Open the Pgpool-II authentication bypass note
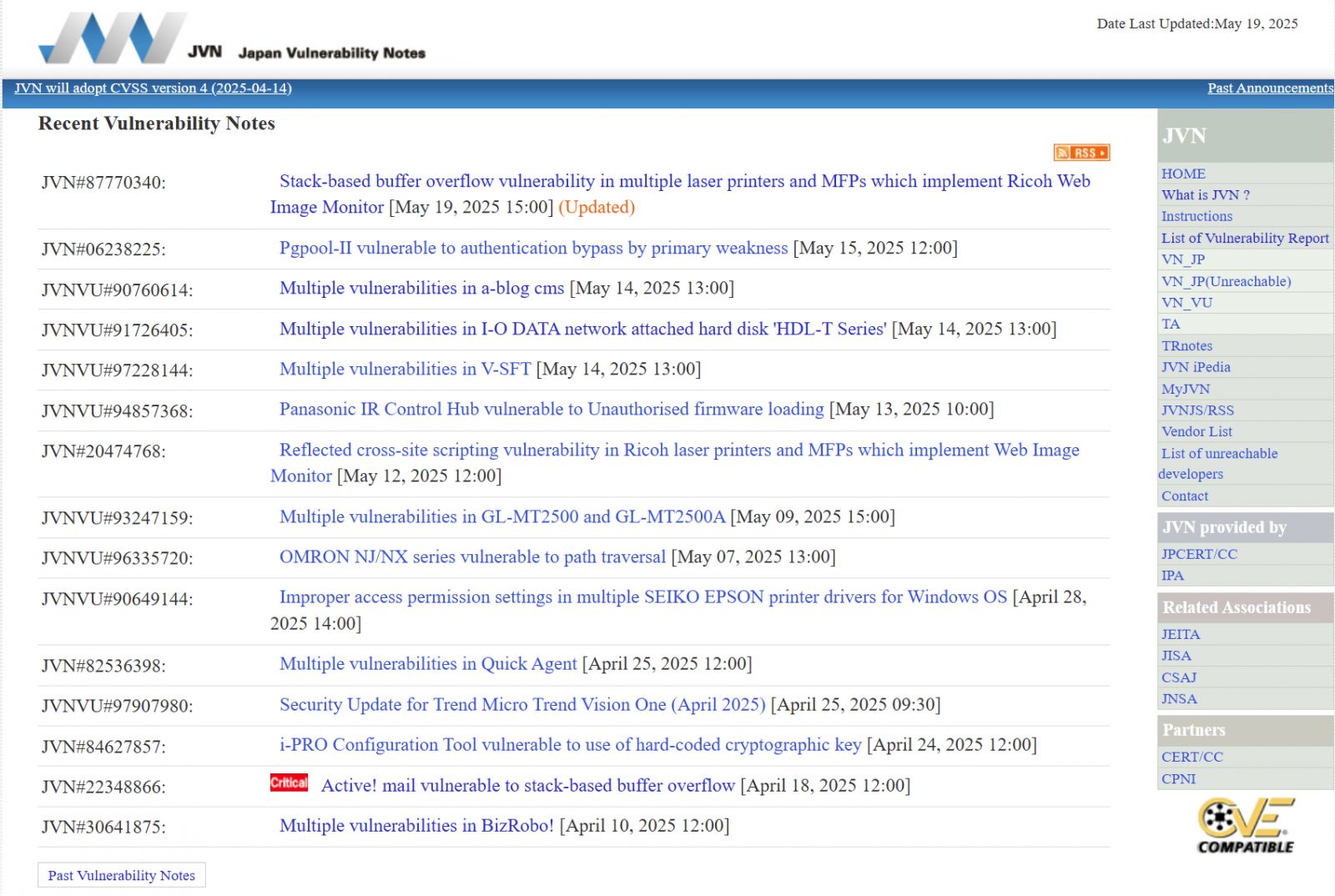 (x=533, y=248)
